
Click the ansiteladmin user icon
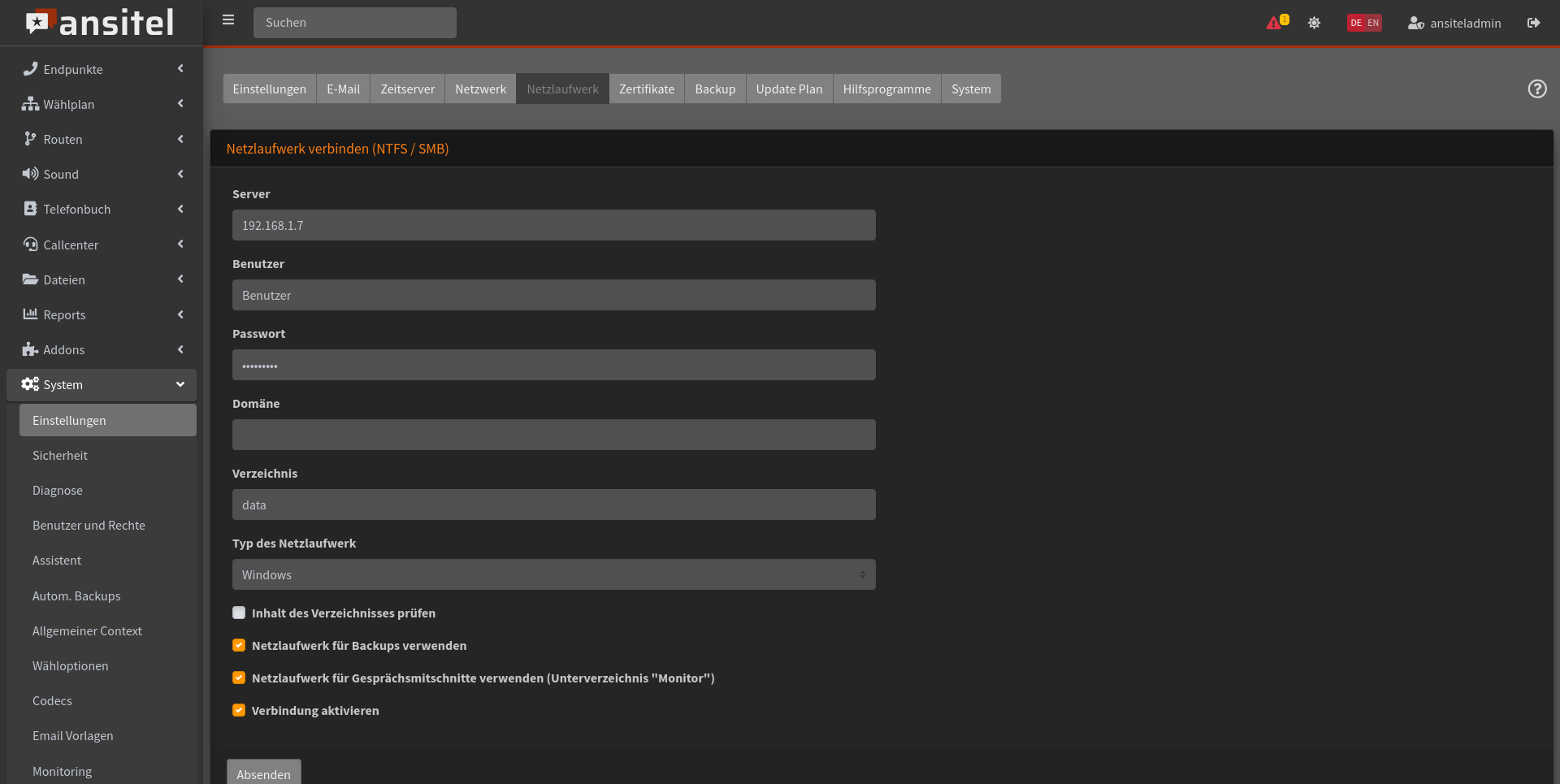pos(1415,23)
